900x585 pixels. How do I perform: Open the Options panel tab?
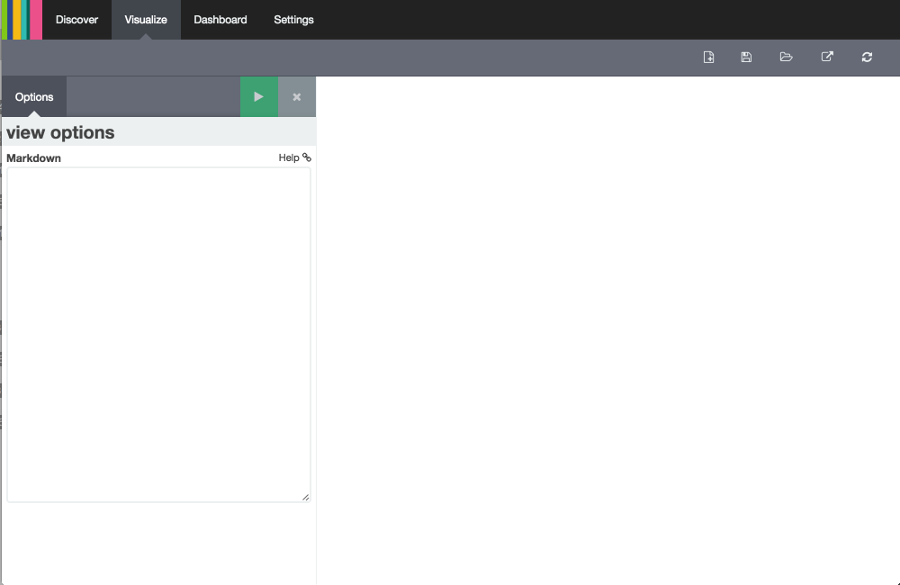pyautogui.click(x=33, y=97)
